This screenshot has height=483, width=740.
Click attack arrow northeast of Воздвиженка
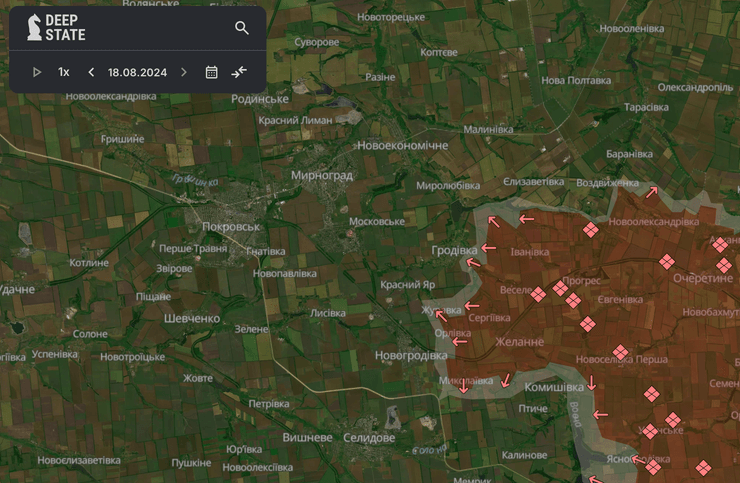[652, 191]
